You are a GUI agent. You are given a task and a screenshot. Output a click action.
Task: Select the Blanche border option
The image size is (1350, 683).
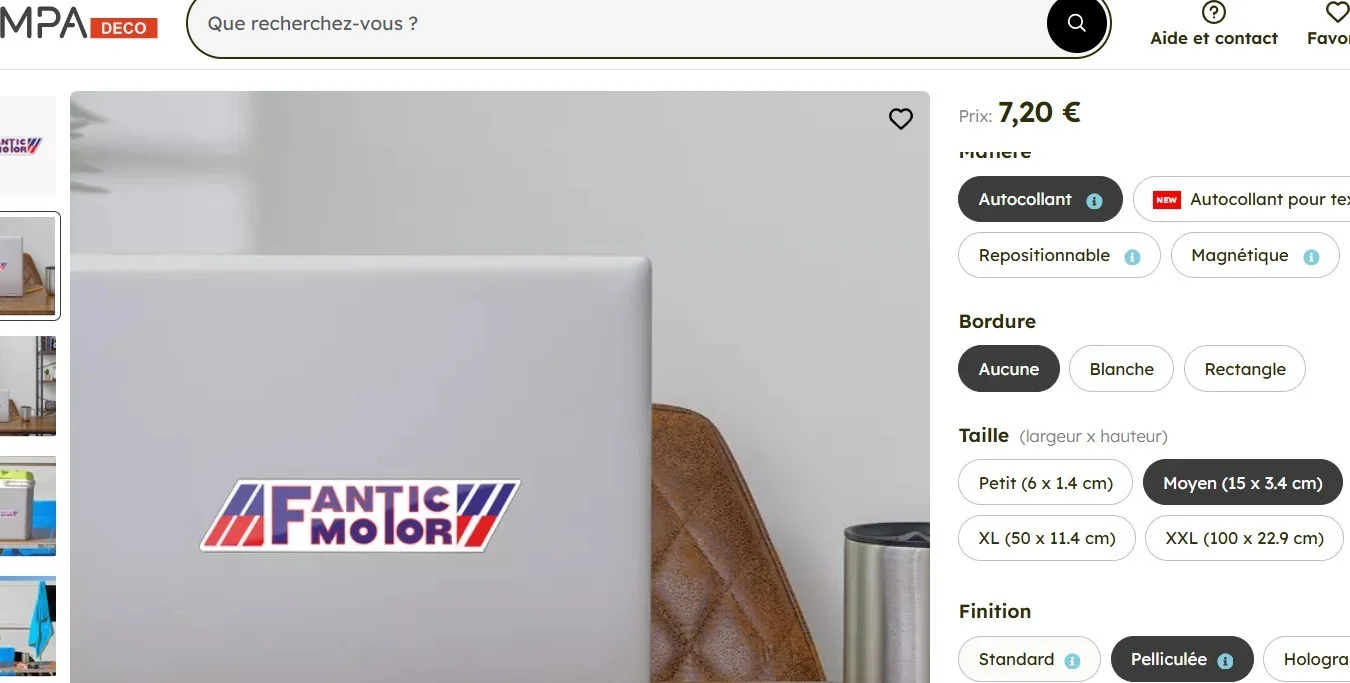[x=1121, y=369]
